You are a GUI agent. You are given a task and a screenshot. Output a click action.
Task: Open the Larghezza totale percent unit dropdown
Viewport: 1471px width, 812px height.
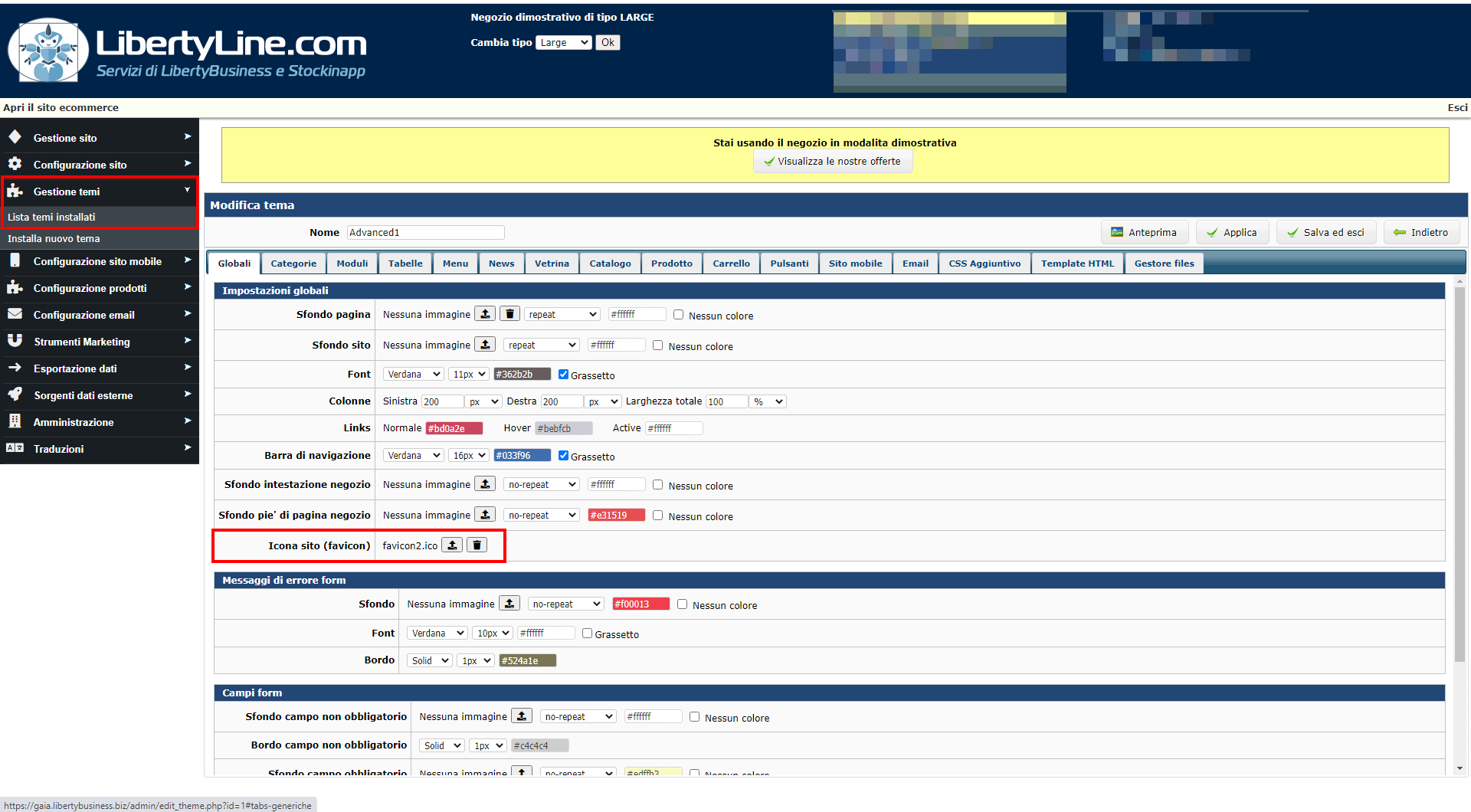pos(768,401)
